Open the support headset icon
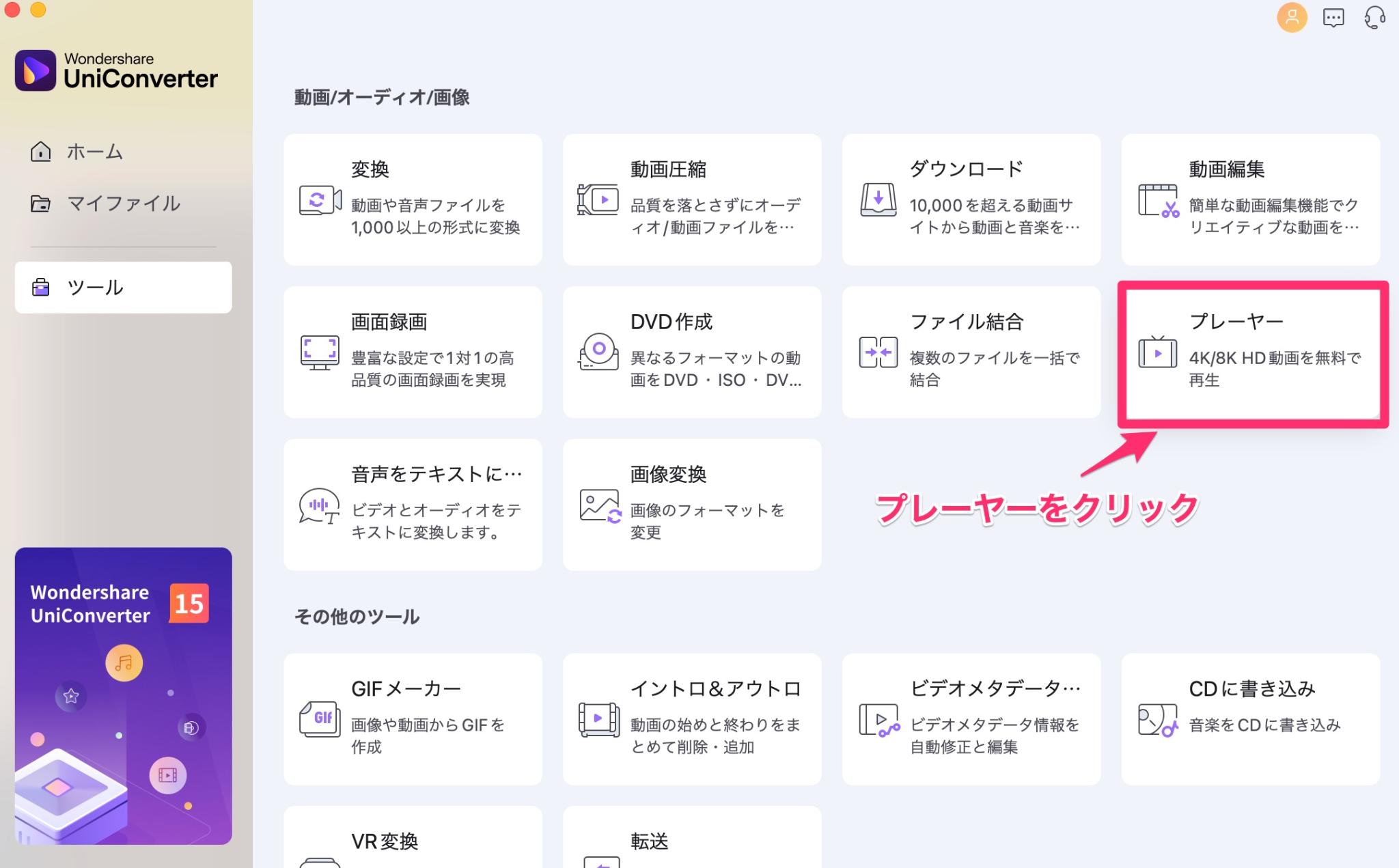1399x868 pixels. (1374, 18)
